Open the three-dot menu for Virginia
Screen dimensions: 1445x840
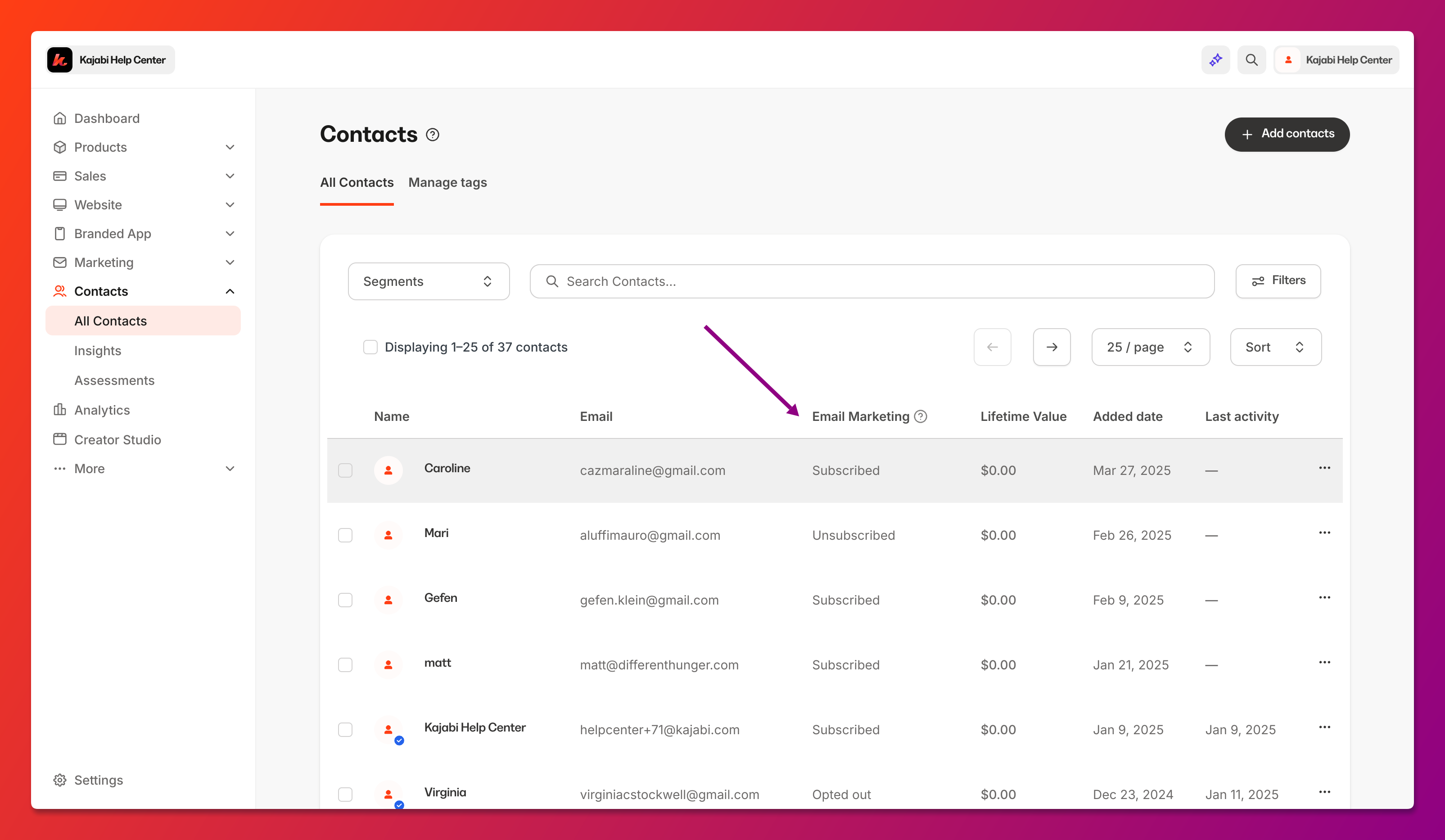1324,792
